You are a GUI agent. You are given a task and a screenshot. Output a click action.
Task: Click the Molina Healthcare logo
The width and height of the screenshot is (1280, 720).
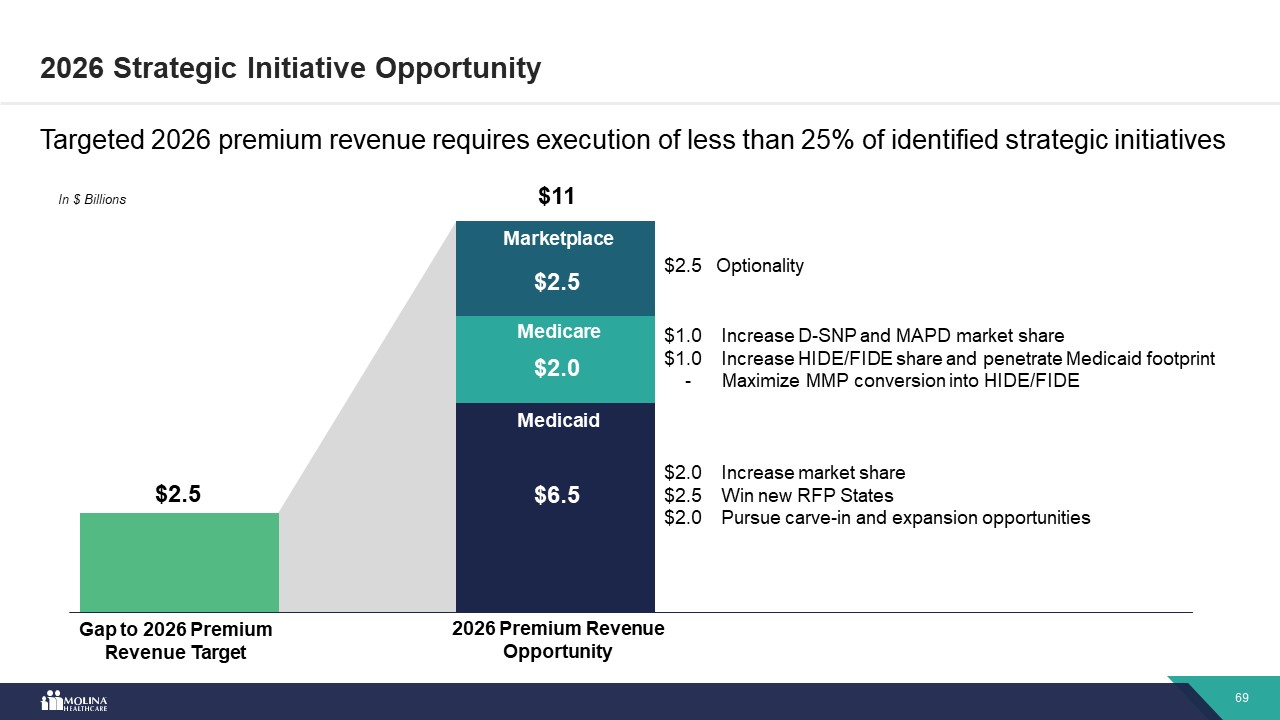(x=74, y=701)
